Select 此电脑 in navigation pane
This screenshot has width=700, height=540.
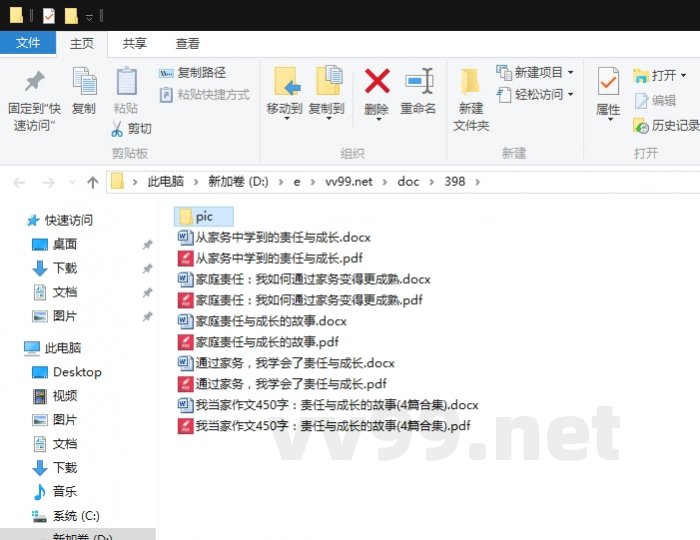(53, 348)
